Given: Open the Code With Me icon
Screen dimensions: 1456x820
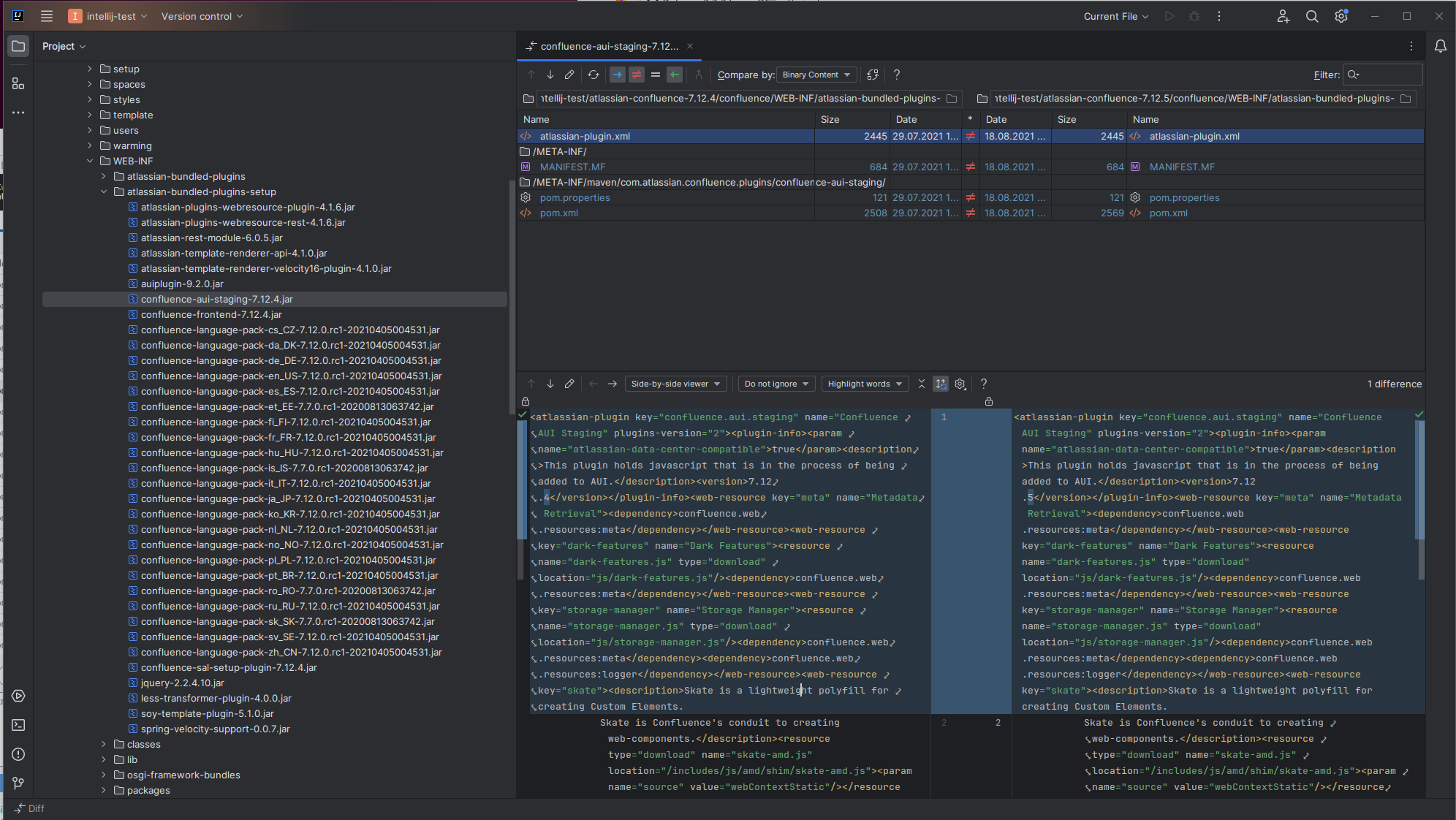Looking at the screenshot, I should [x=1283, y=16].
